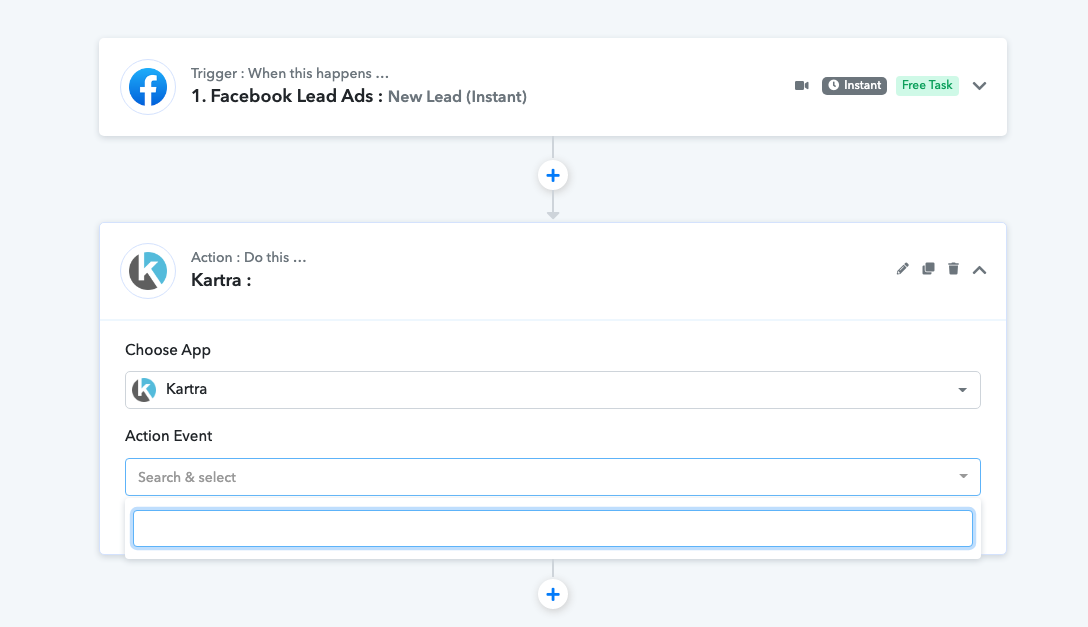Viewport: 1088px width, 627px height.
Task: Click the 'Action Event' label
Action: [169, 436]
